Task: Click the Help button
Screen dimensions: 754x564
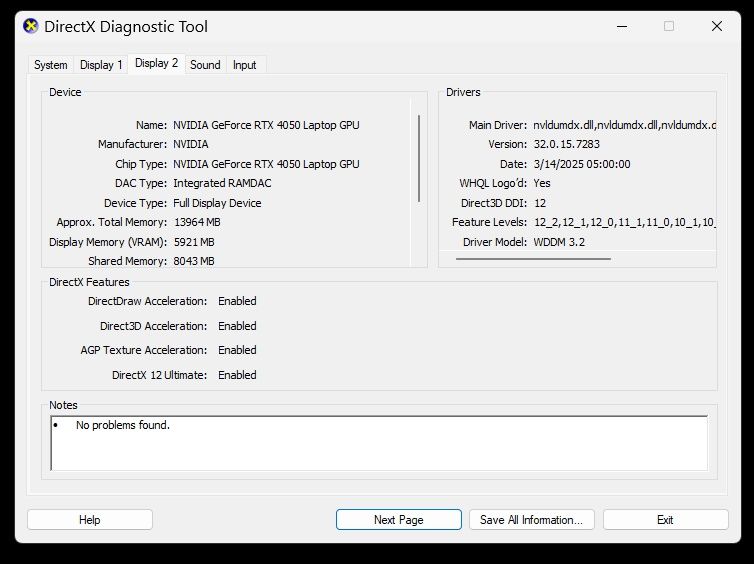Action: pos(90,520)
